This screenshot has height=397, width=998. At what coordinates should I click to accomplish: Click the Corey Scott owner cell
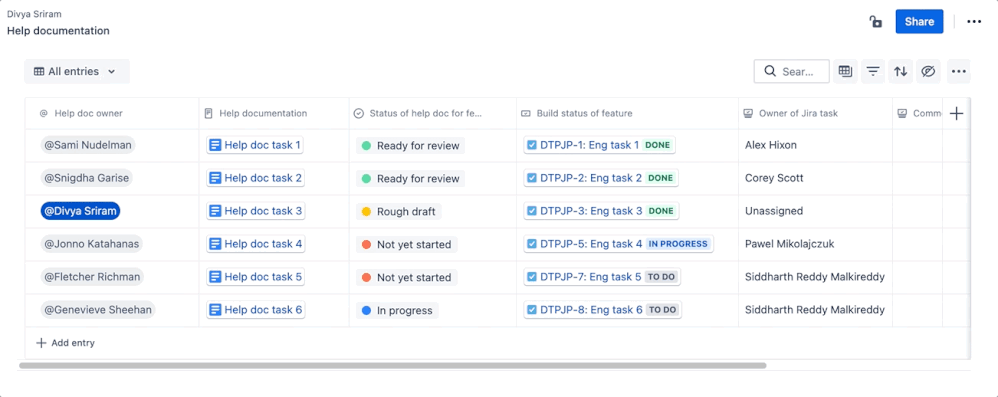(815, 178)
